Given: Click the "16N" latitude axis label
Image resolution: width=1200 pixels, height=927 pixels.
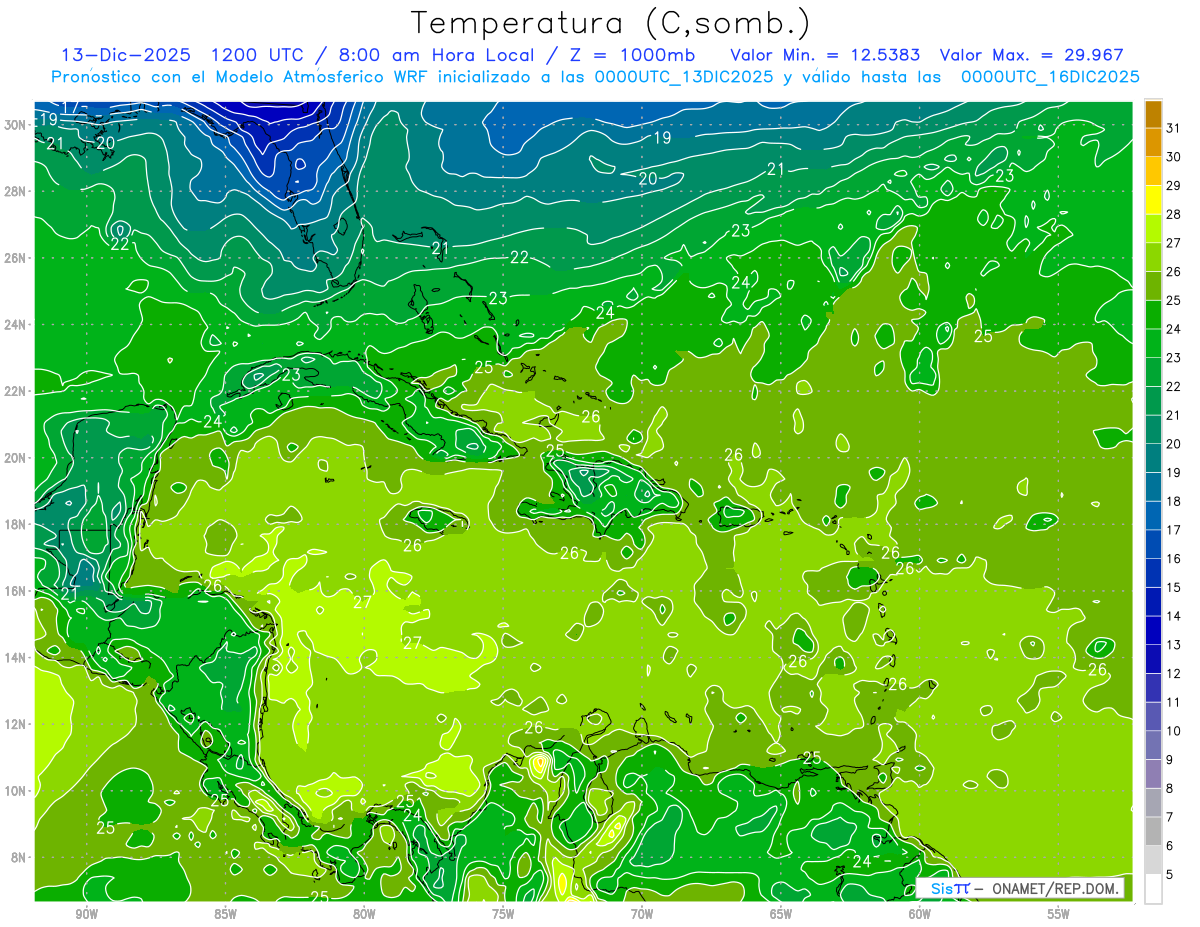Looking at the screenshot, I should pyautogui.click(x=15, y=591).
